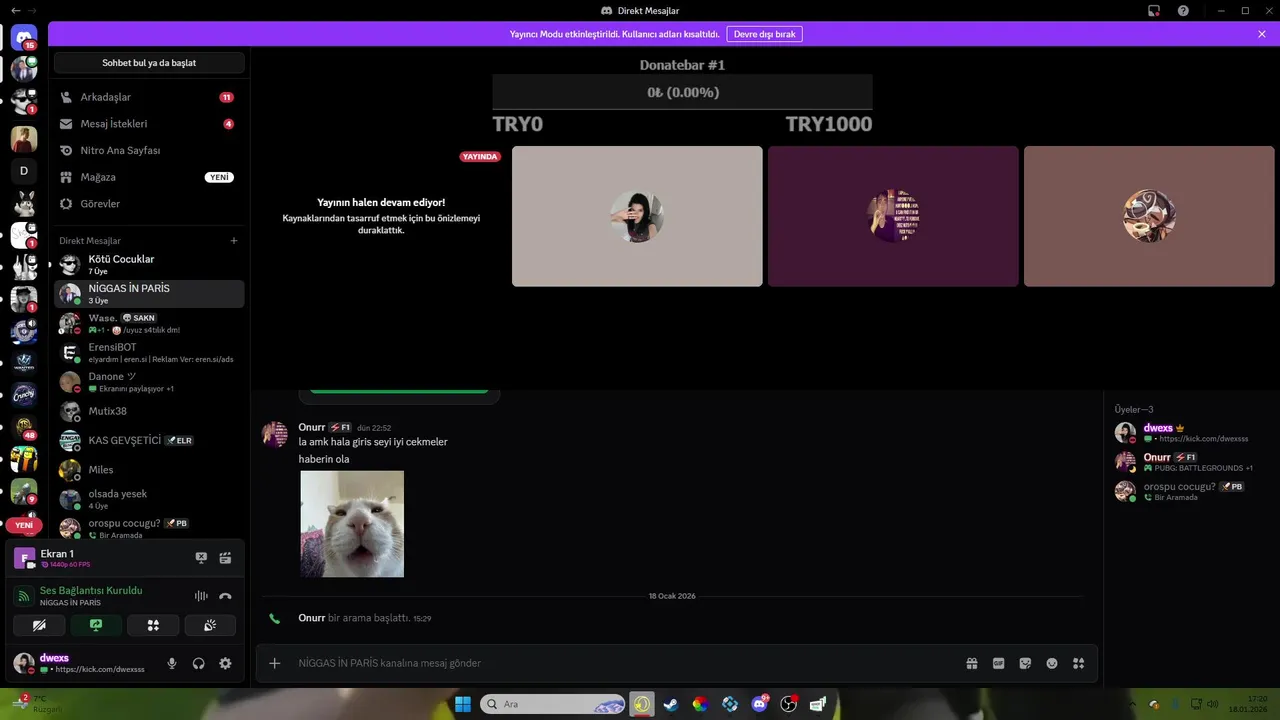Go back with the left arrow
This screenshot has height=720, width=1280.
click(14, 11)
